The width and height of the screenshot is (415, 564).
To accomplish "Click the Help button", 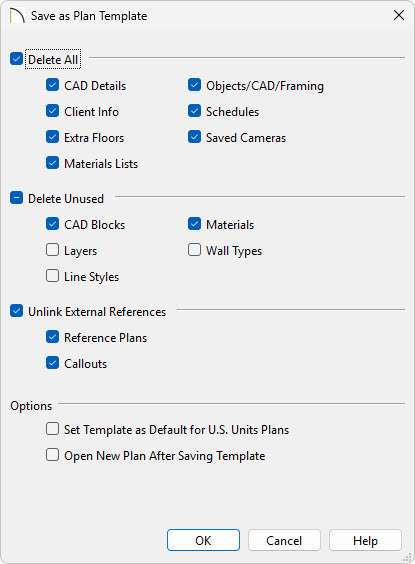I will [365, 540].
